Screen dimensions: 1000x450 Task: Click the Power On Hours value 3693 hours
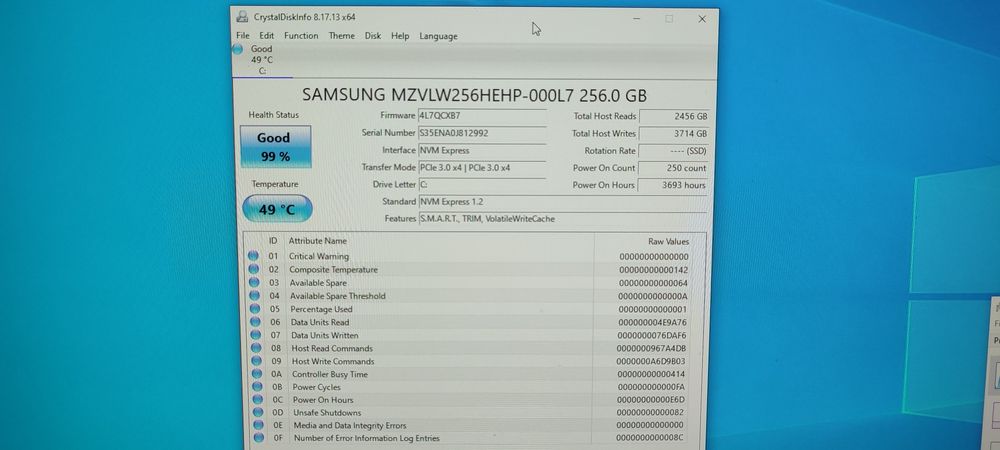tap(673, 185)
